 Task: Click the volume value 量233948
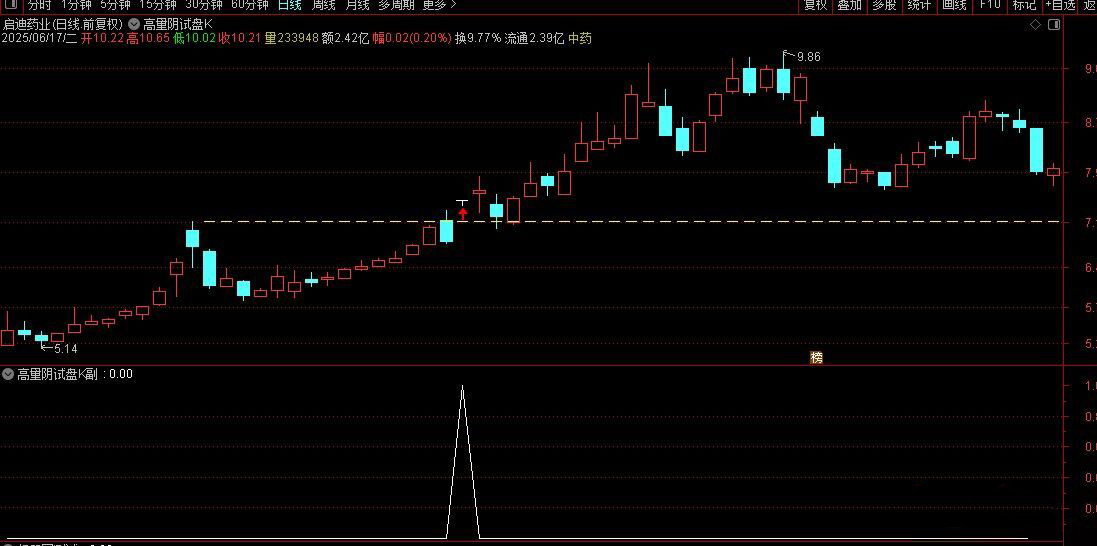[292, 38]
